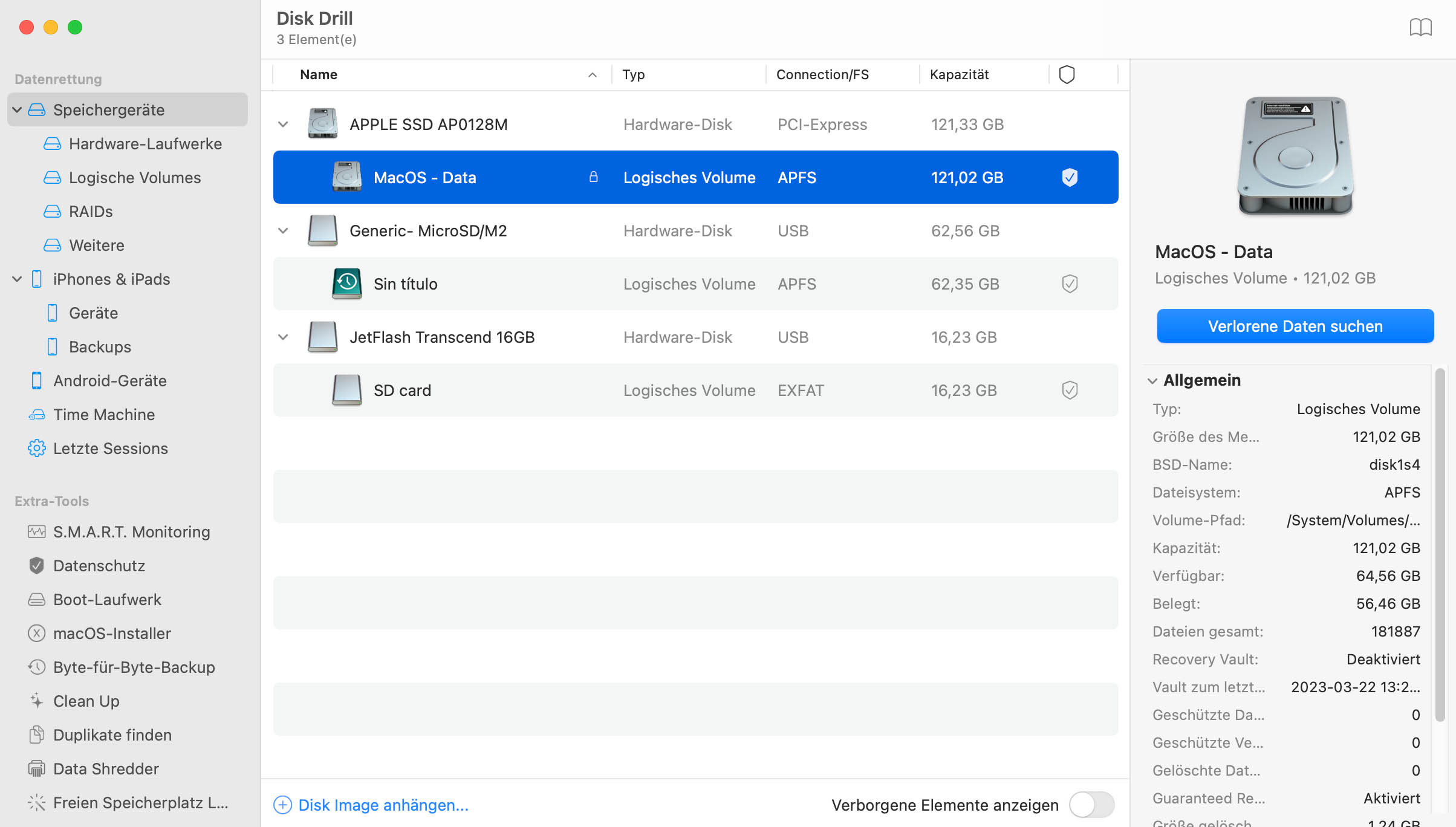This screenshot has width=1456, height=827.
Task: Click the Letzte Sessions gear icon
Action: tap(37, 449)
